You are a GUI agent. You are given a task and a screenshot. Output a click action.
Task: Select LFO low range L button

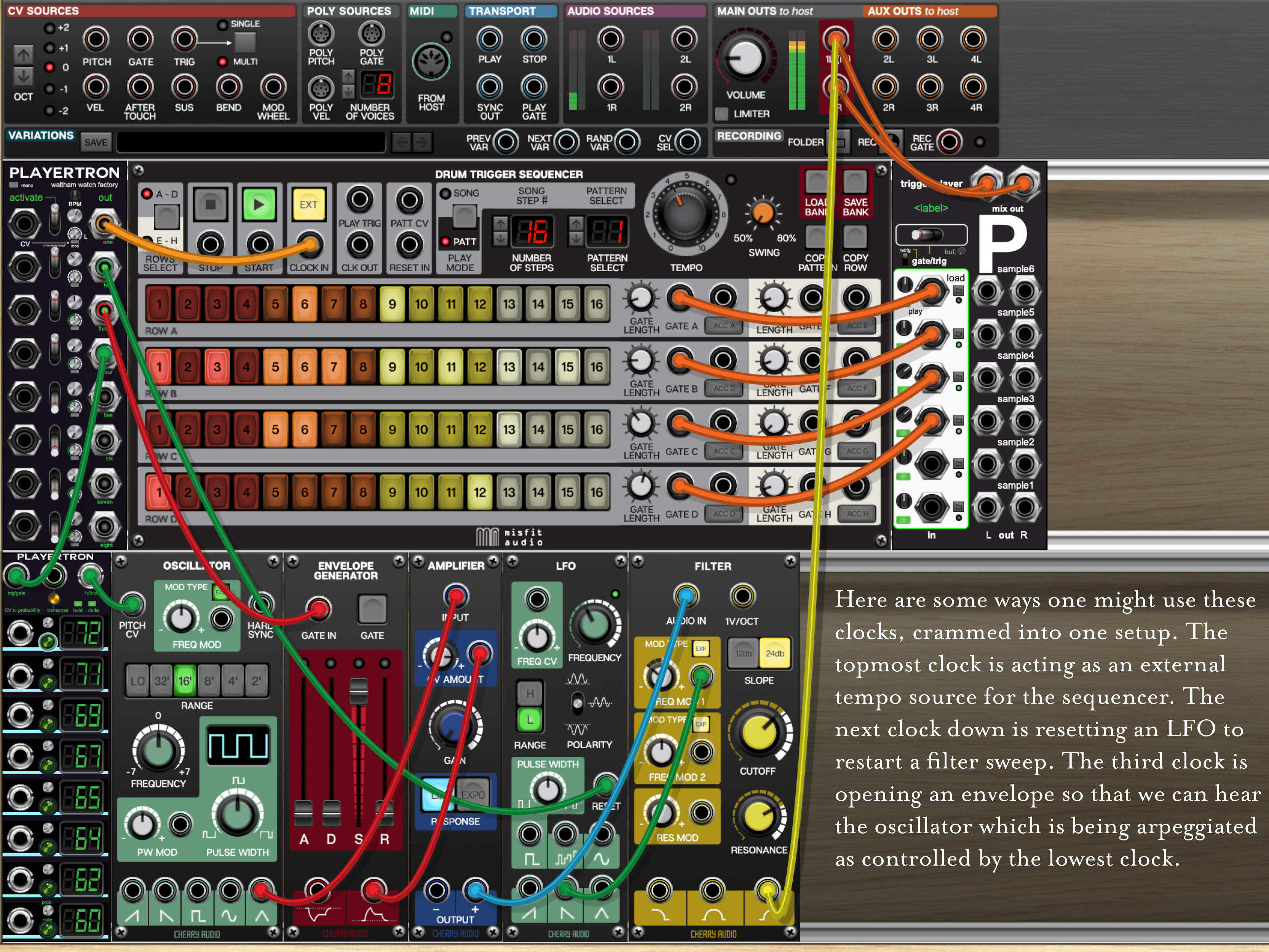point(530,720)
